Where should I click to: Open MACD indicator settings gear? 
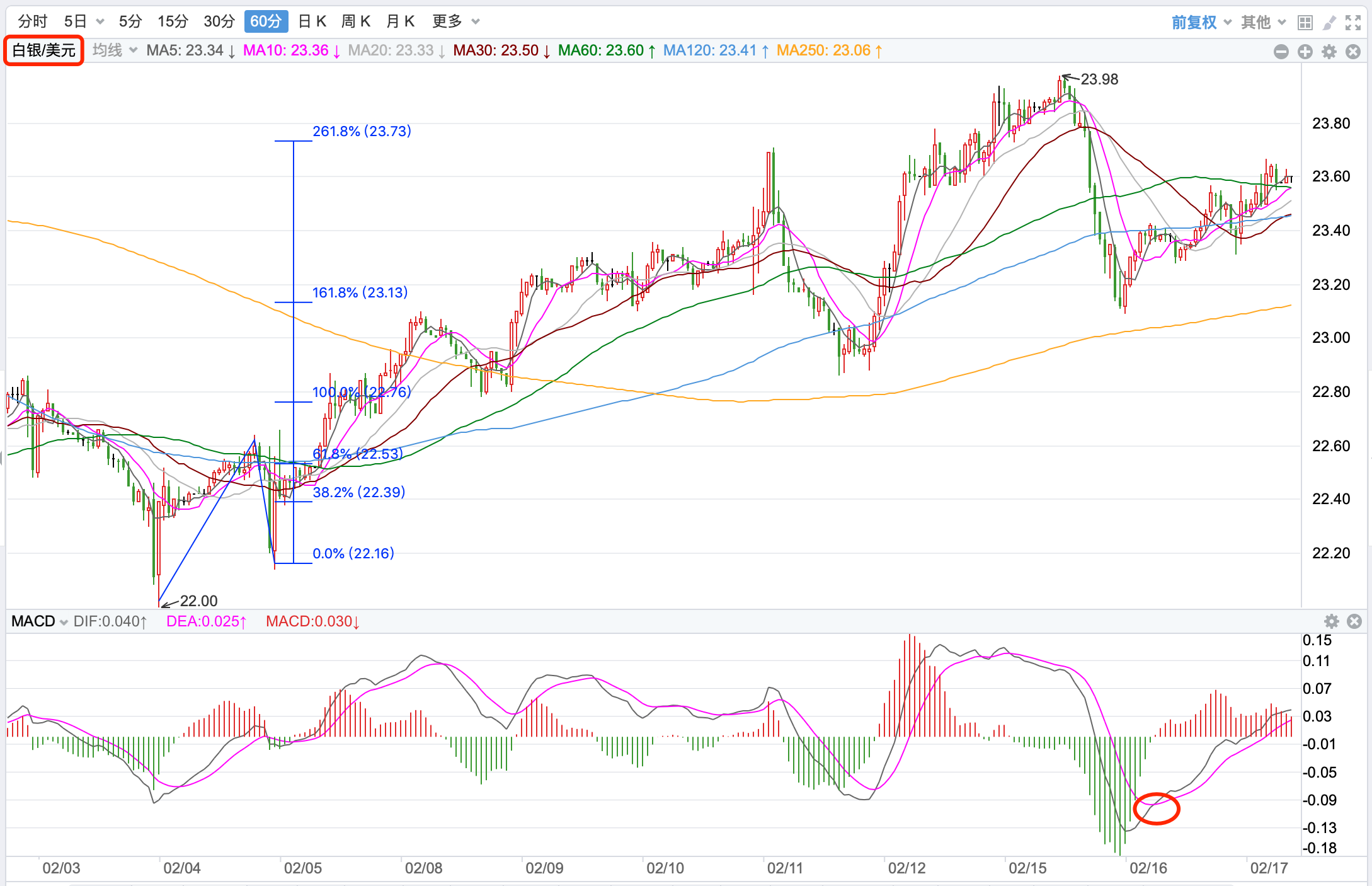tap(1331, 621)
